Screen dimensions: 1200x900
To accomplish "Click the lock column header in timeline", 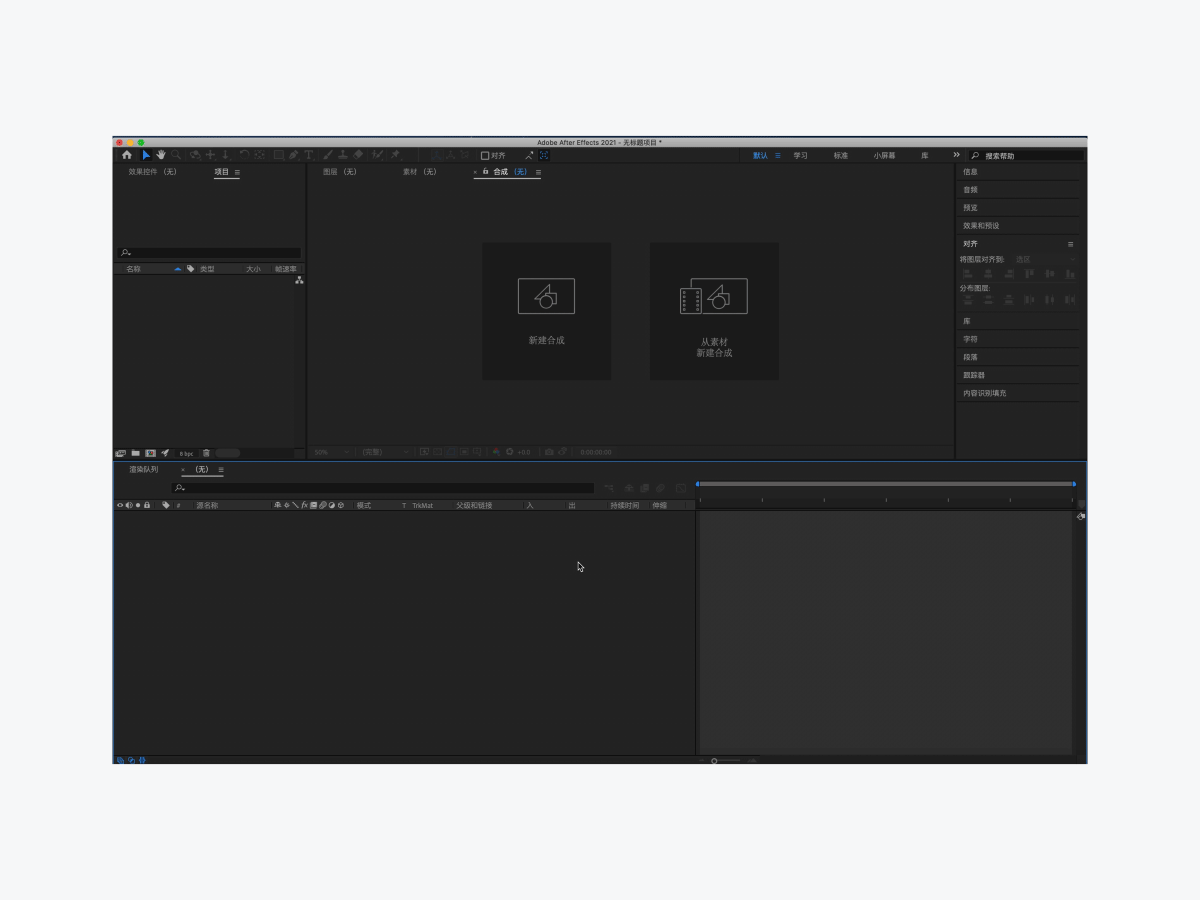I will click(x=147, y=505).
